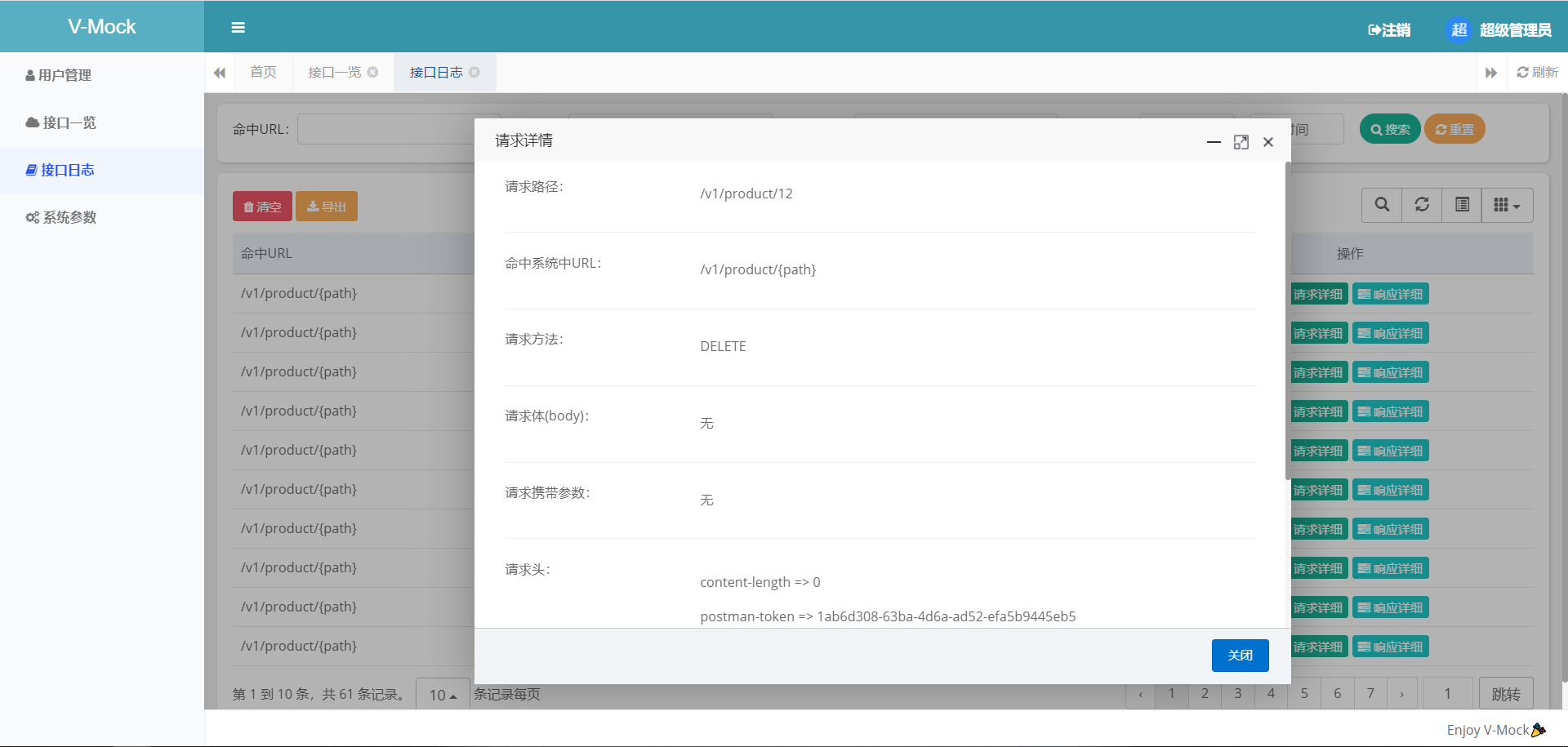Screen dimensions: 1568x747
Task: Toggle the hamburger sidebar menu
Action: point(238,28)
